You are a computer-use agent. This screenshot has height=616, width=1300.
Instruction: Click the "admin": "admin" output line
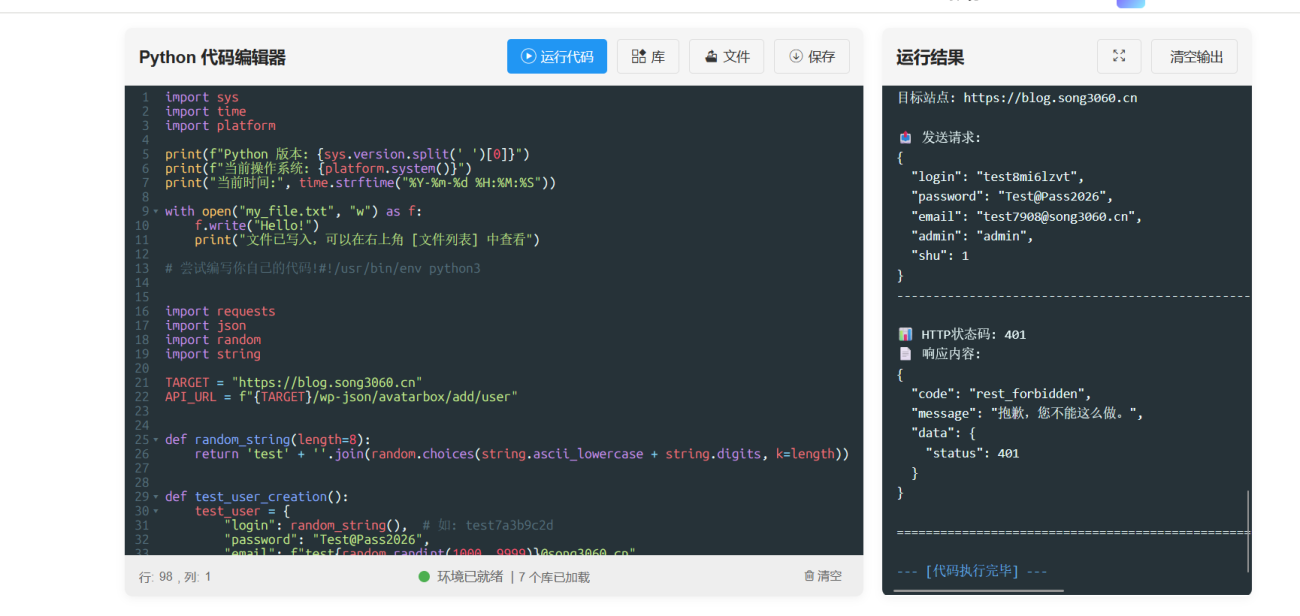coord(972,236)
